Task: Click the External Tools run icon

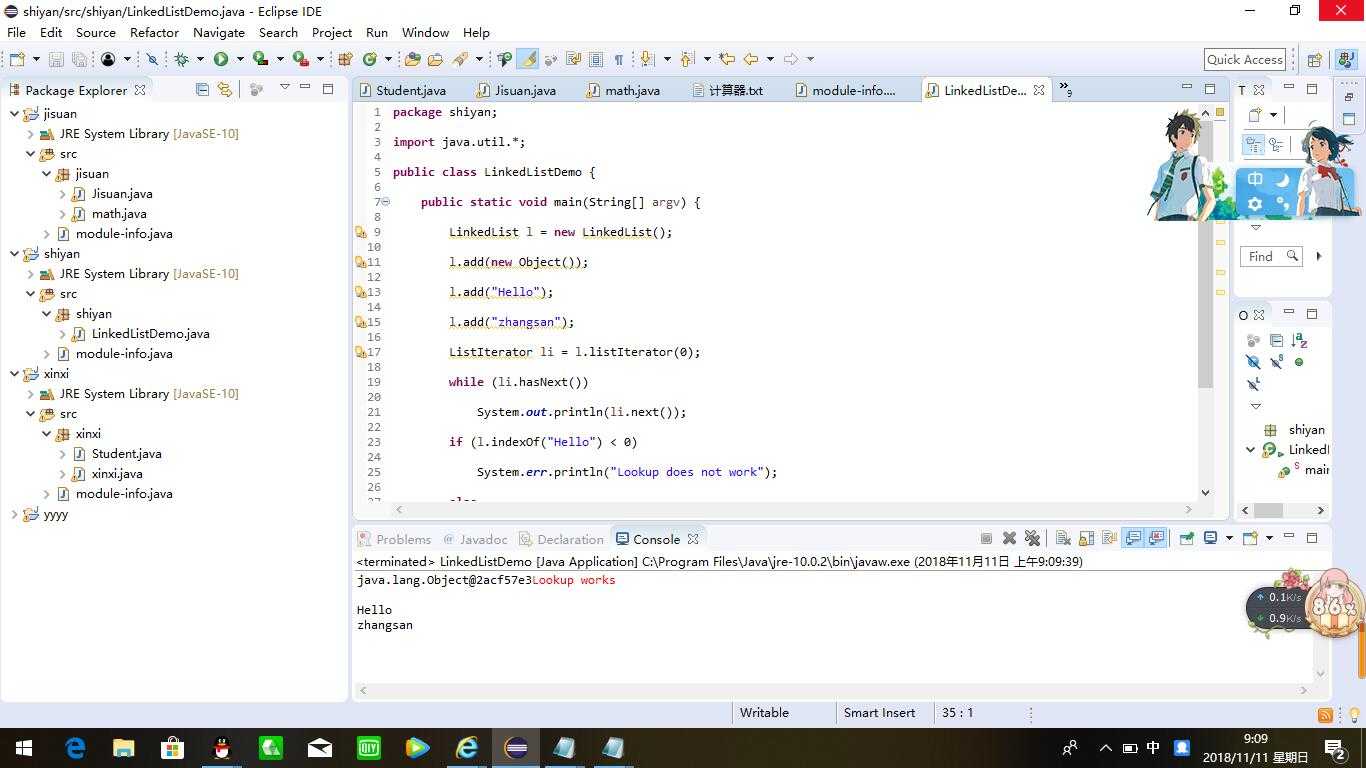Action: pos(300,59)
